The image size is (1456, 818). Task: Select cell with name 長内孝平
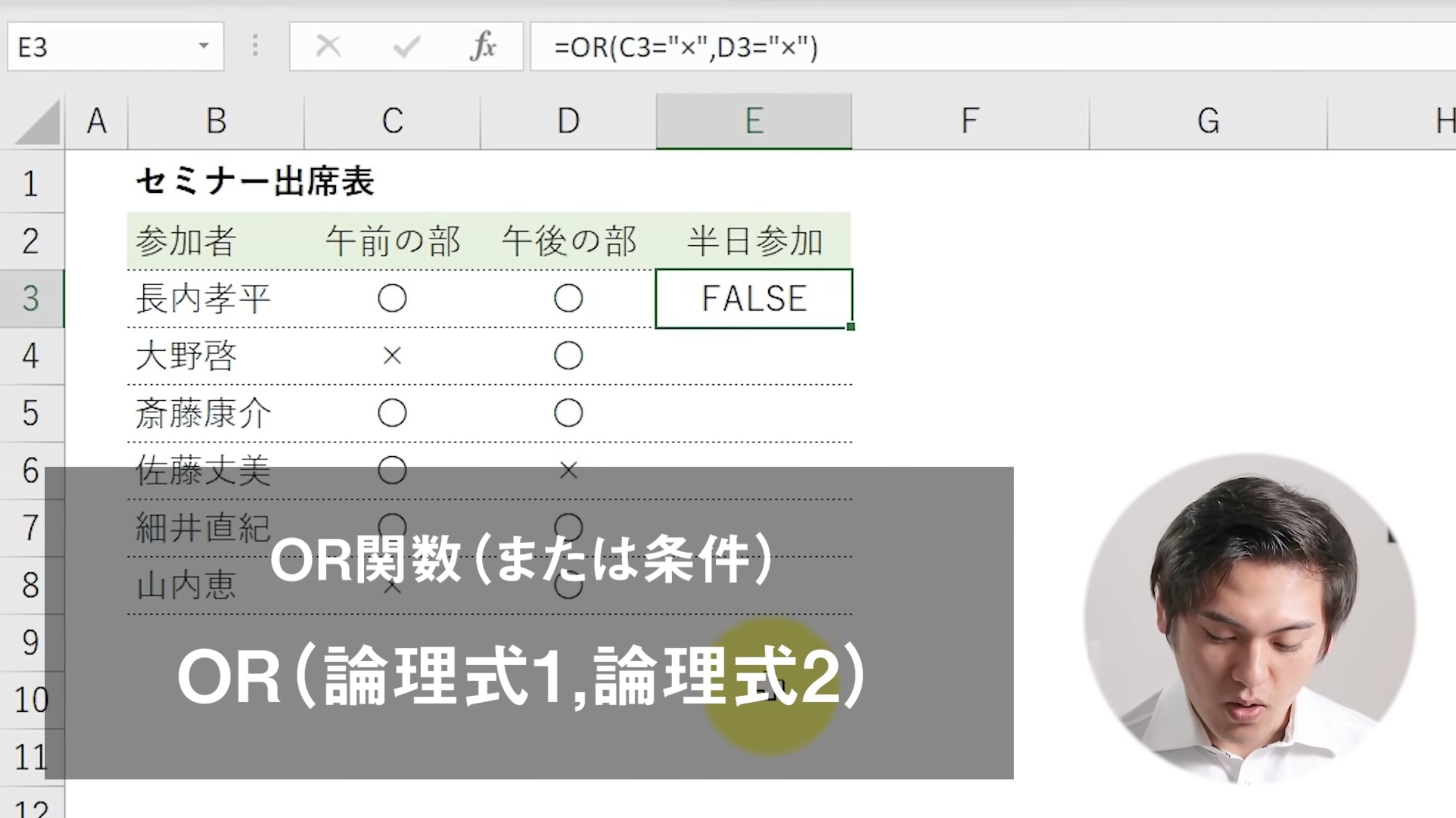[216, 298]
